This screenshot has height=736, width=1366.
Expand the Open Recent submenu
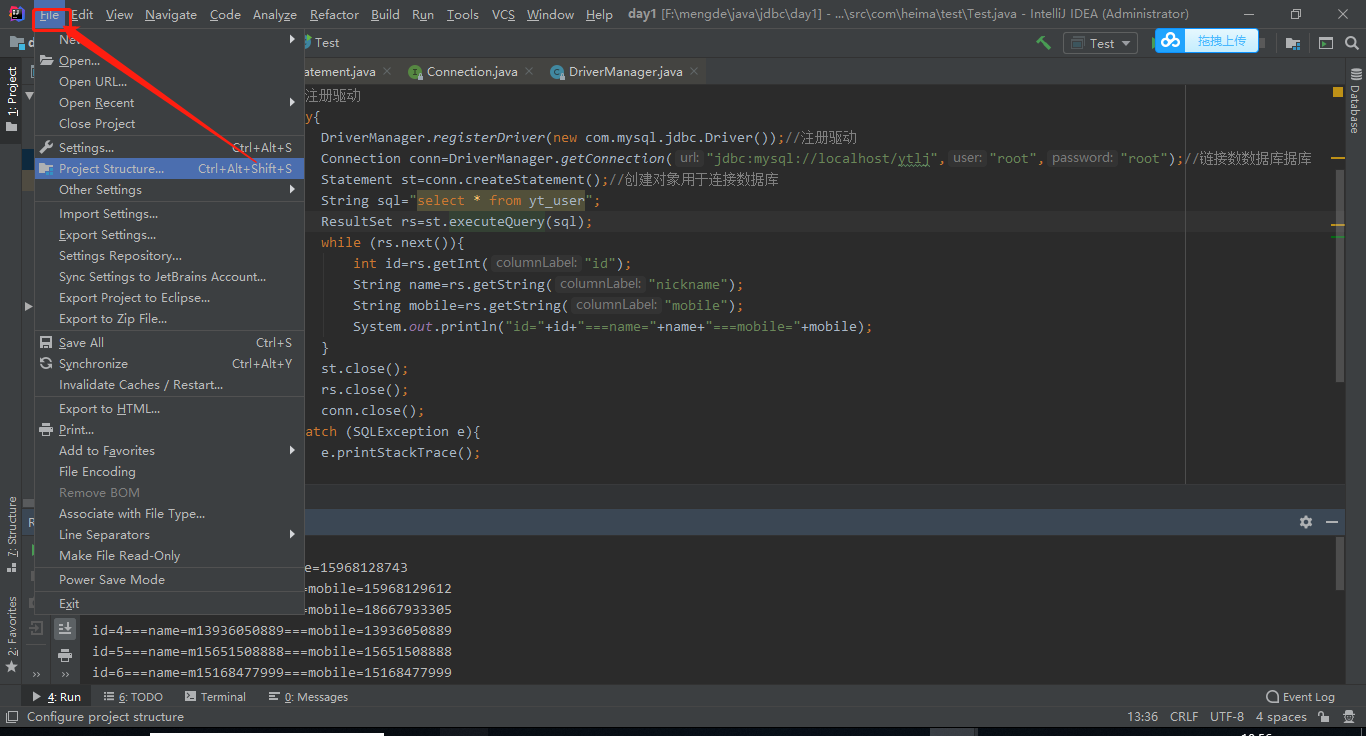point(169,102)
